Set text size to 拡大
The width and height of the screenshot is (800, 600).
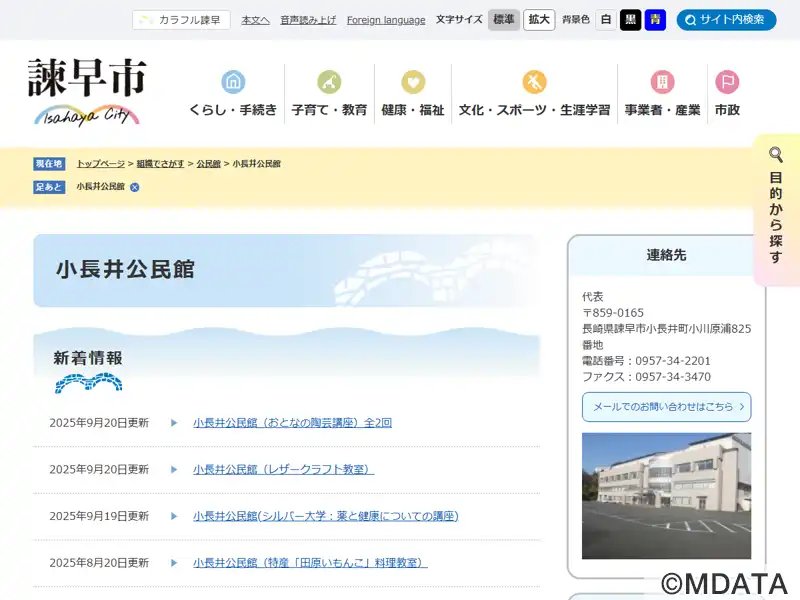(x=539, y=20)
